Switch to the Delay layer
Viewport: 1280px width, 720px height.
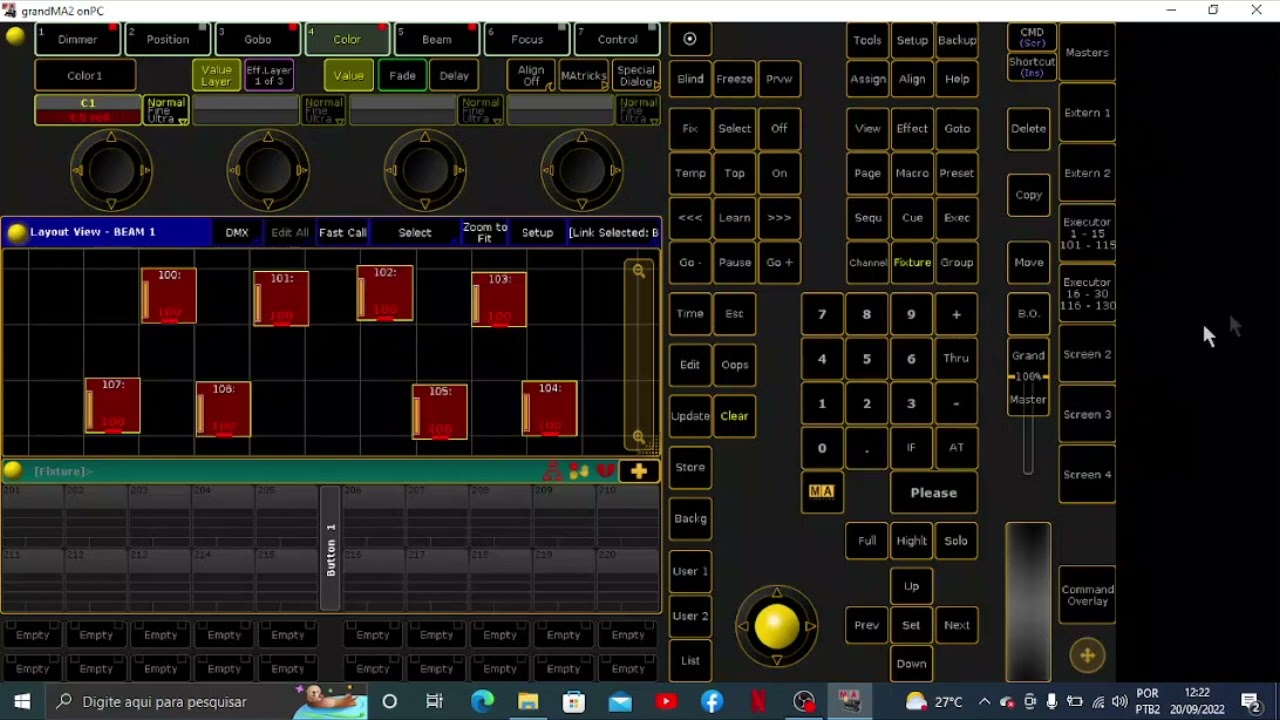point(454,75)
